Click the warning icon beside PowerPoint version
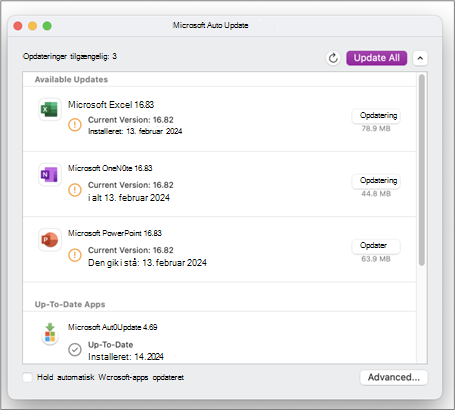 [x=75, y=255]
